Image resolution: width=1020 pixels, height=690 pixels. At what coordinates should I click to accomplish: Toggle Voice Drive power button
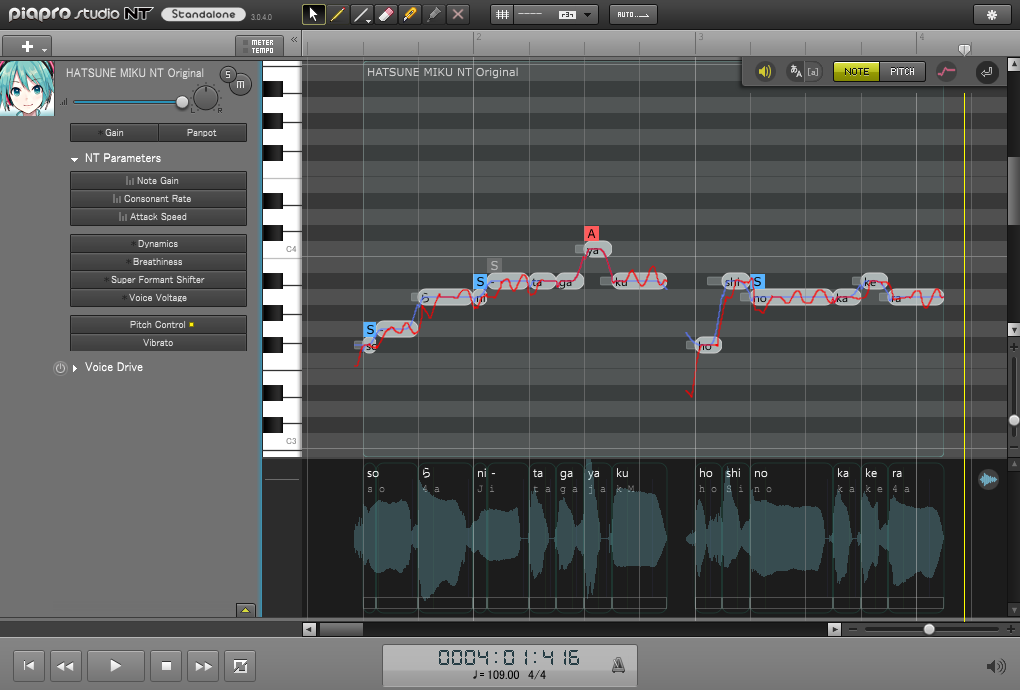point(60,368)
